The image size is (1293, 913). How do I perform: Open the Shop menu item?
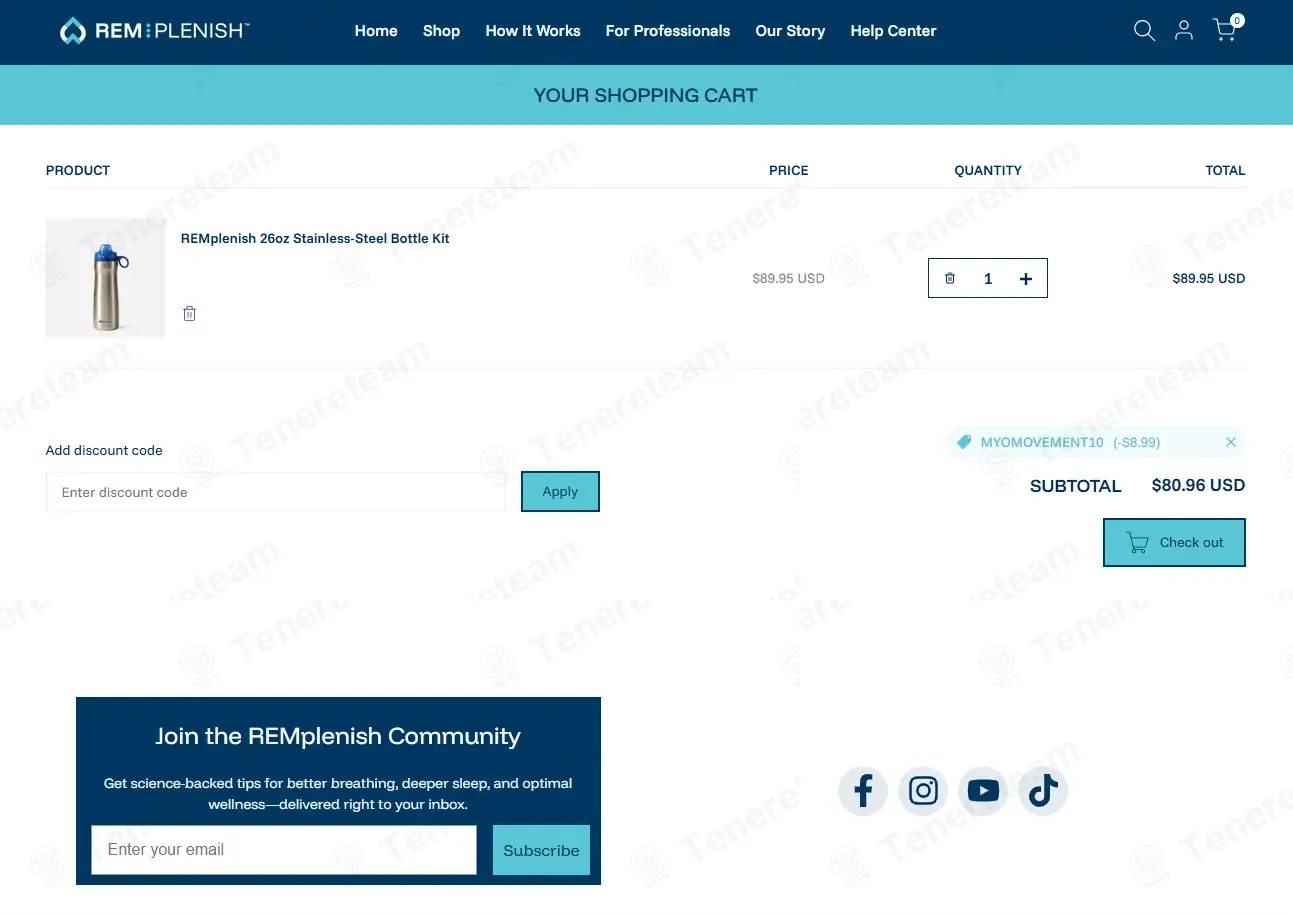441,31
